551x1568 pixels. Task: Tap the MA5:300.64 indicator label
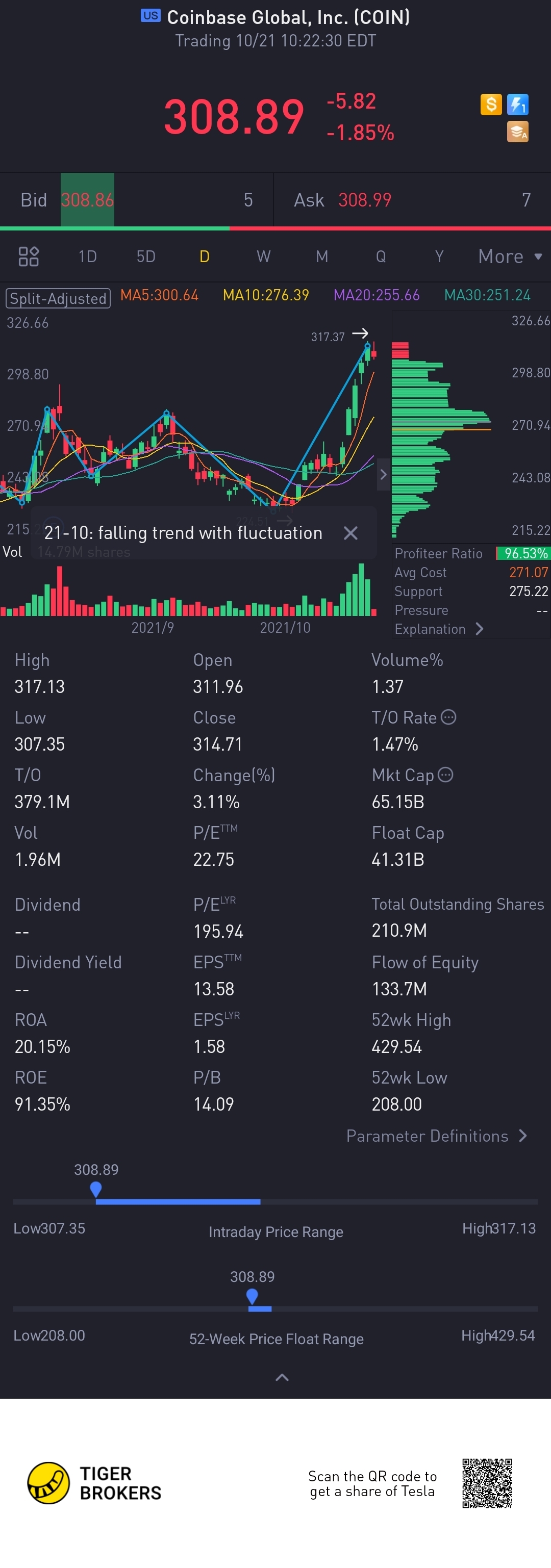[160, 295]
